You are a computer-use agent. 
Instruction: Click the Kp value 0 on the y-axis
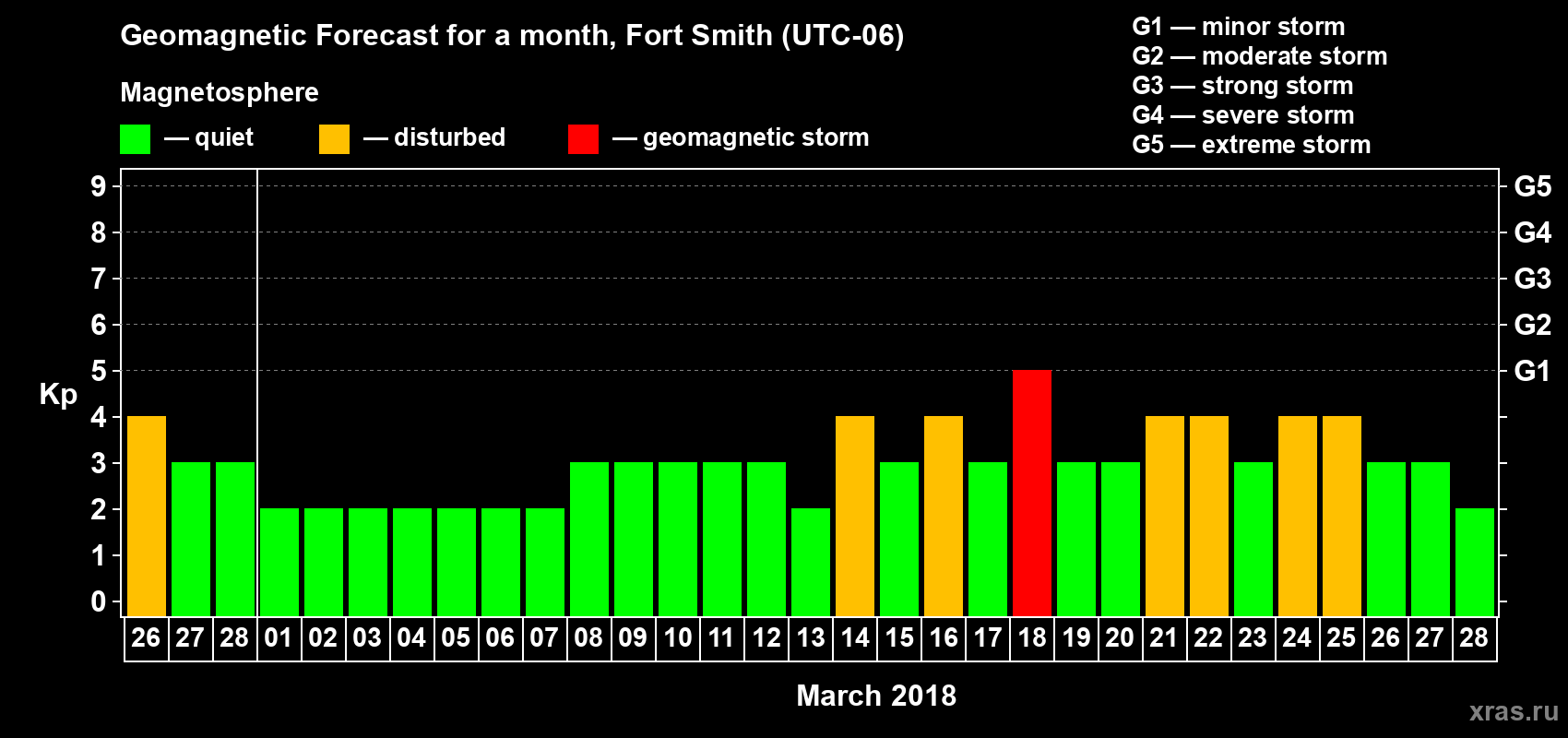tap(99, 601)
